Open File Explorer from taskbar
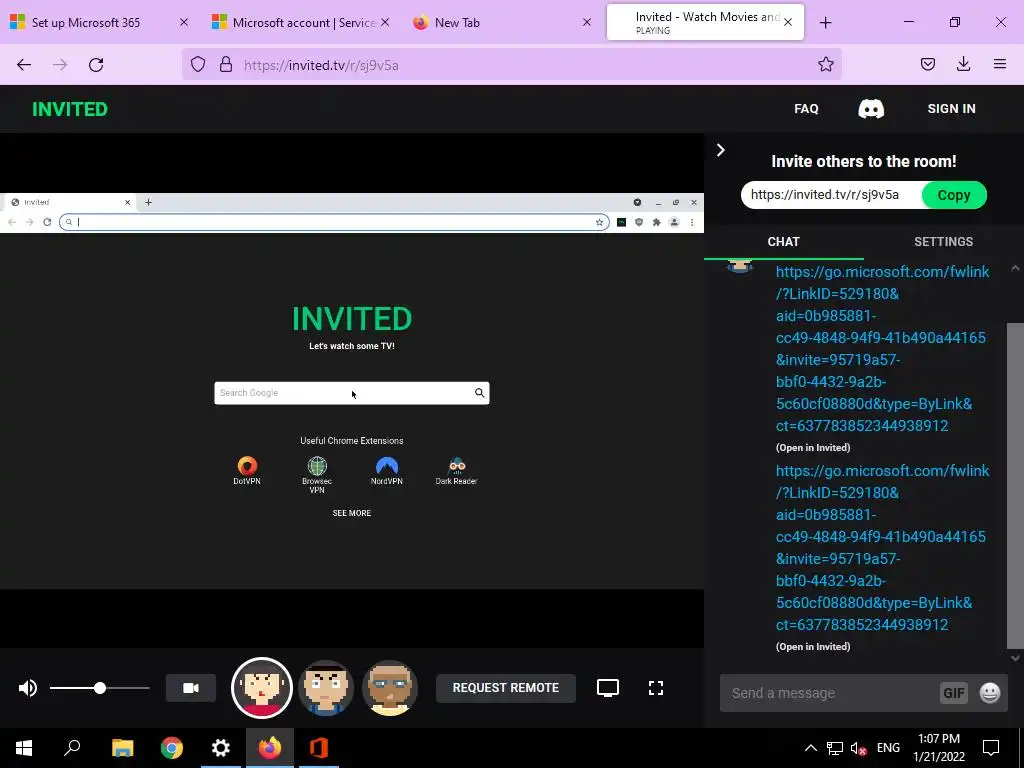The height and width of the screenshot is (768, 1024). (122, 748)
